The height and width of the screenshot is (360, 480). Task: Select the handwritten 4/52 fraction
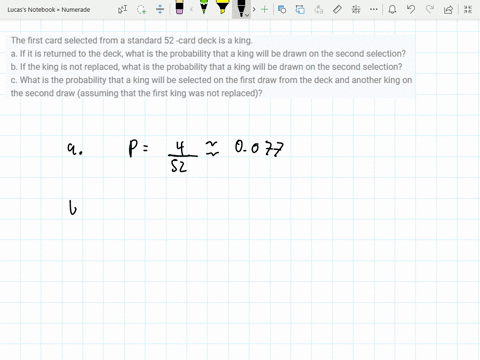point(183,157)
